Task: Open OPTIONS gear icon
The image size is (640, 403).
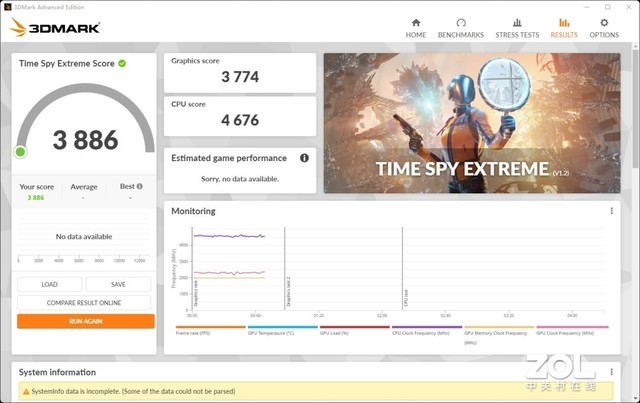Action: pos(604,23)
